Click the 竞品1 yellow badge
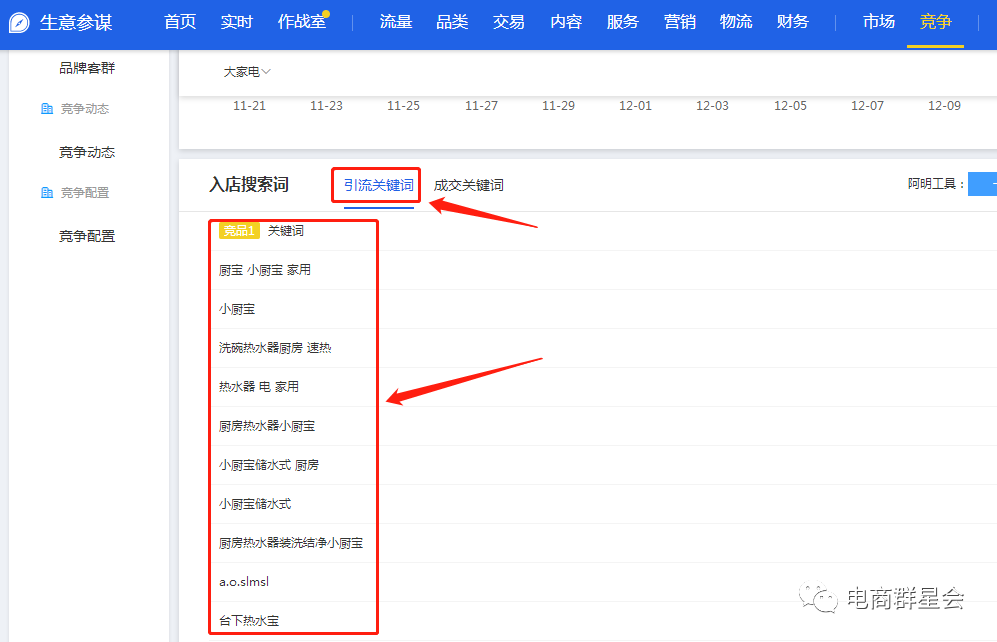The width and height of the screenshot is (997, 642). point(239,231)
